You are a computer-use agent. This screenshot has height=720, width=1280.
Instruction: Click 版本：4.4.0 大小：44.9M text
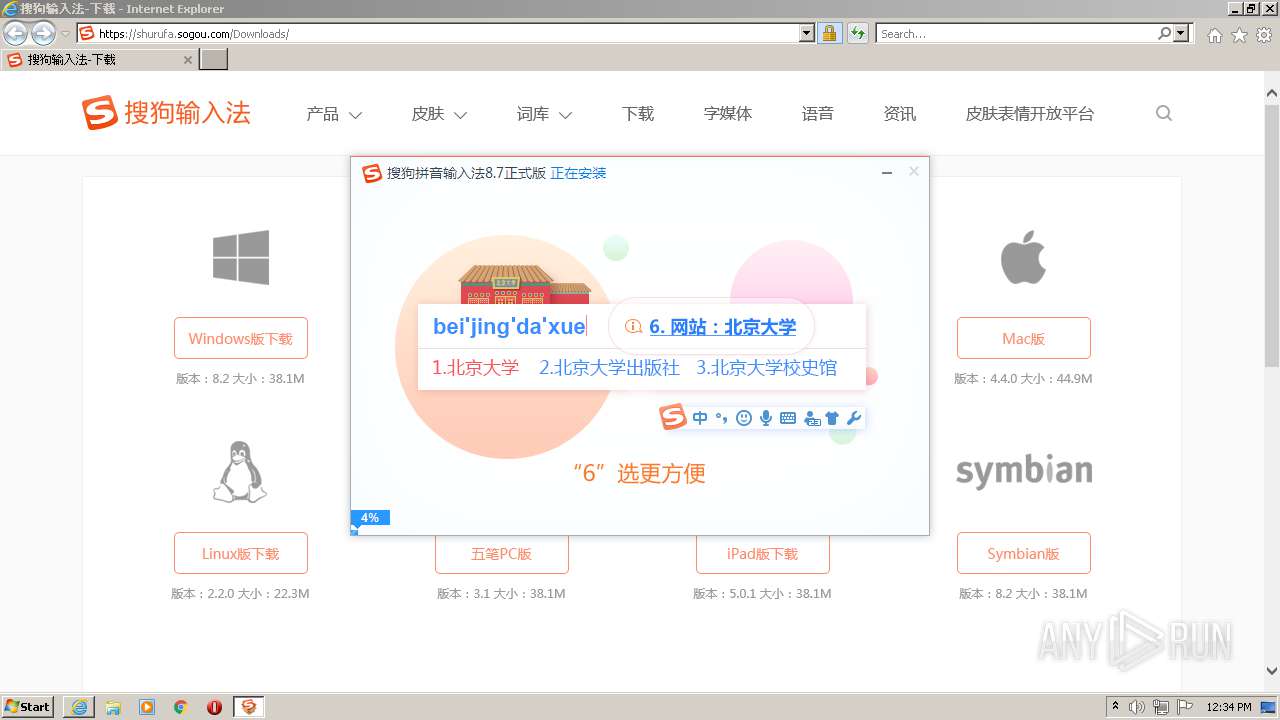[1023, 379]
